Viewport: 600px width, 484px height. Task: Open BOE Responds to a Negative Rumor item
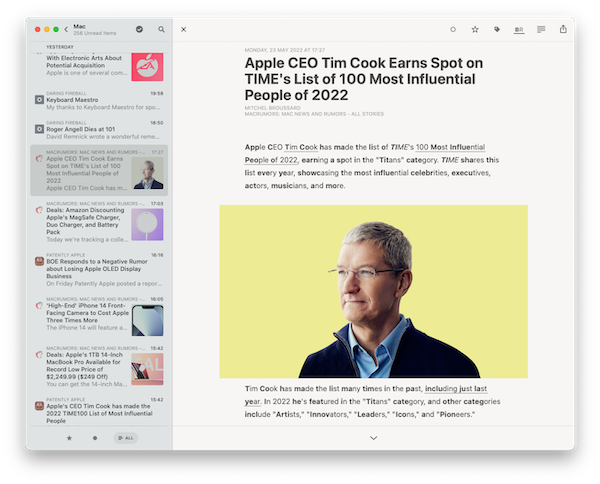(99, 269)
